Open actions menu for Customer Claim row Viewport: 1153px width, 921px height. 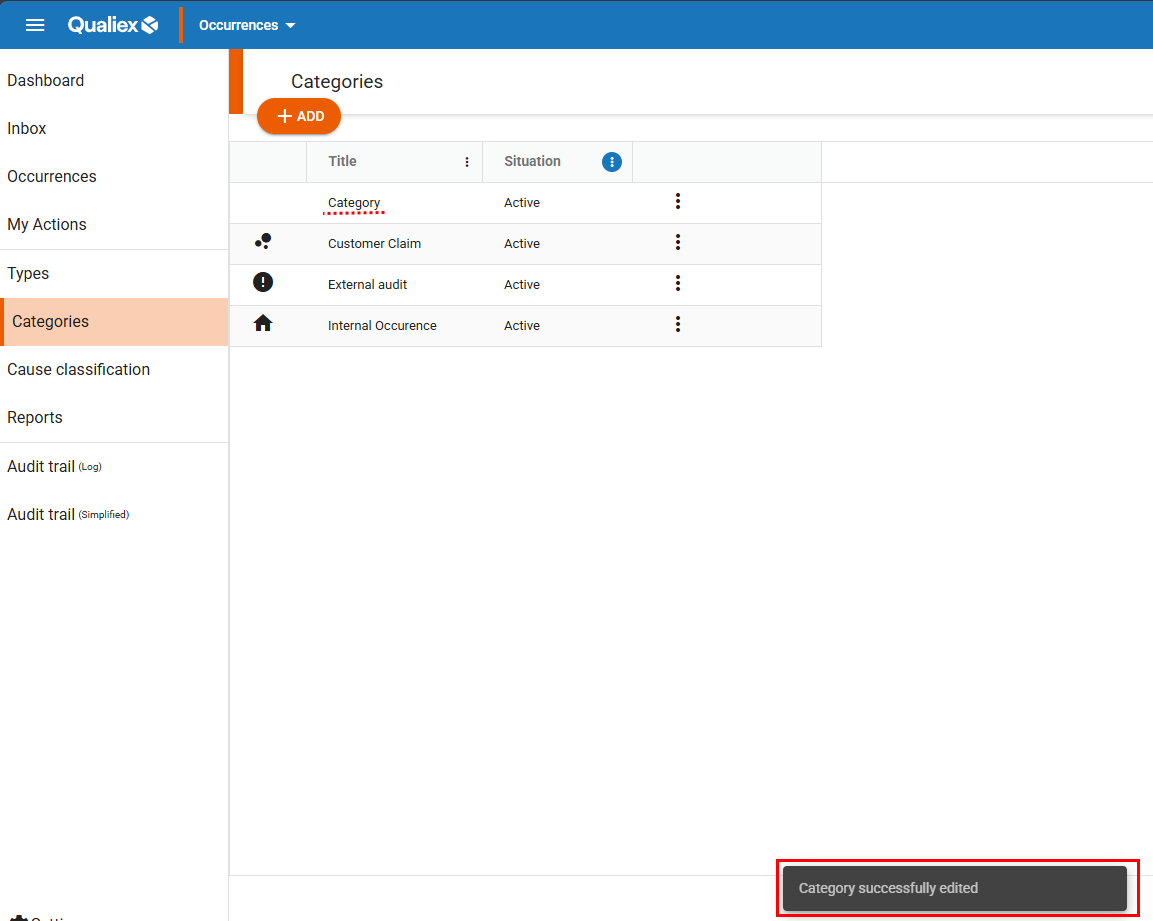678,243
